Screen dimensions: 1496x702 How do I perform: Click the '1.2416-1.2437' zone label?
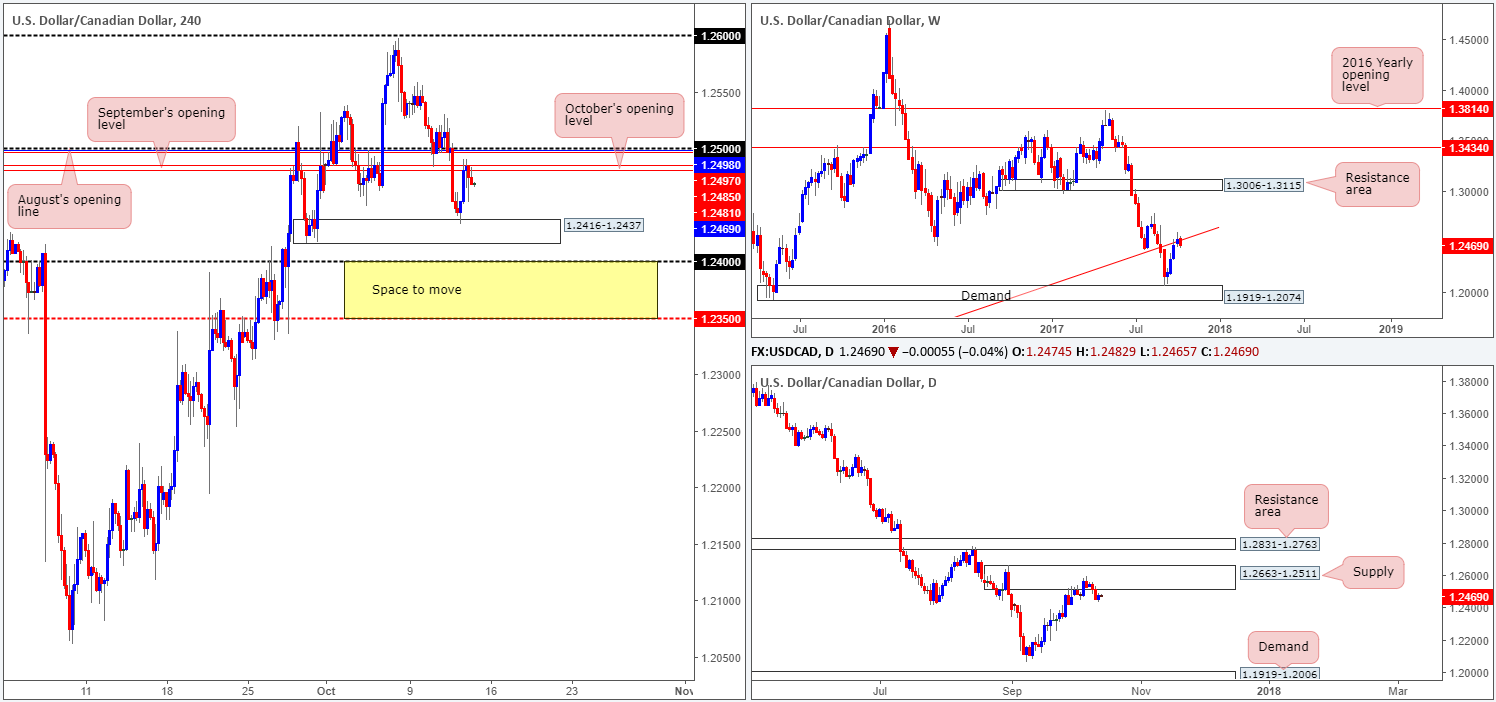(604, 226)
